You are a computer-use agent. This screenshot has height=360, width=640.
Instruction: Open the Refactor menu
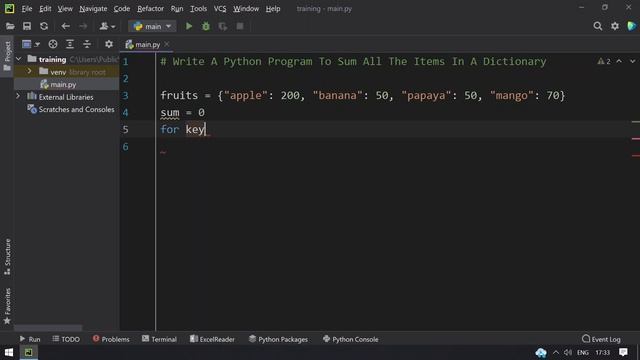[150, 9]
